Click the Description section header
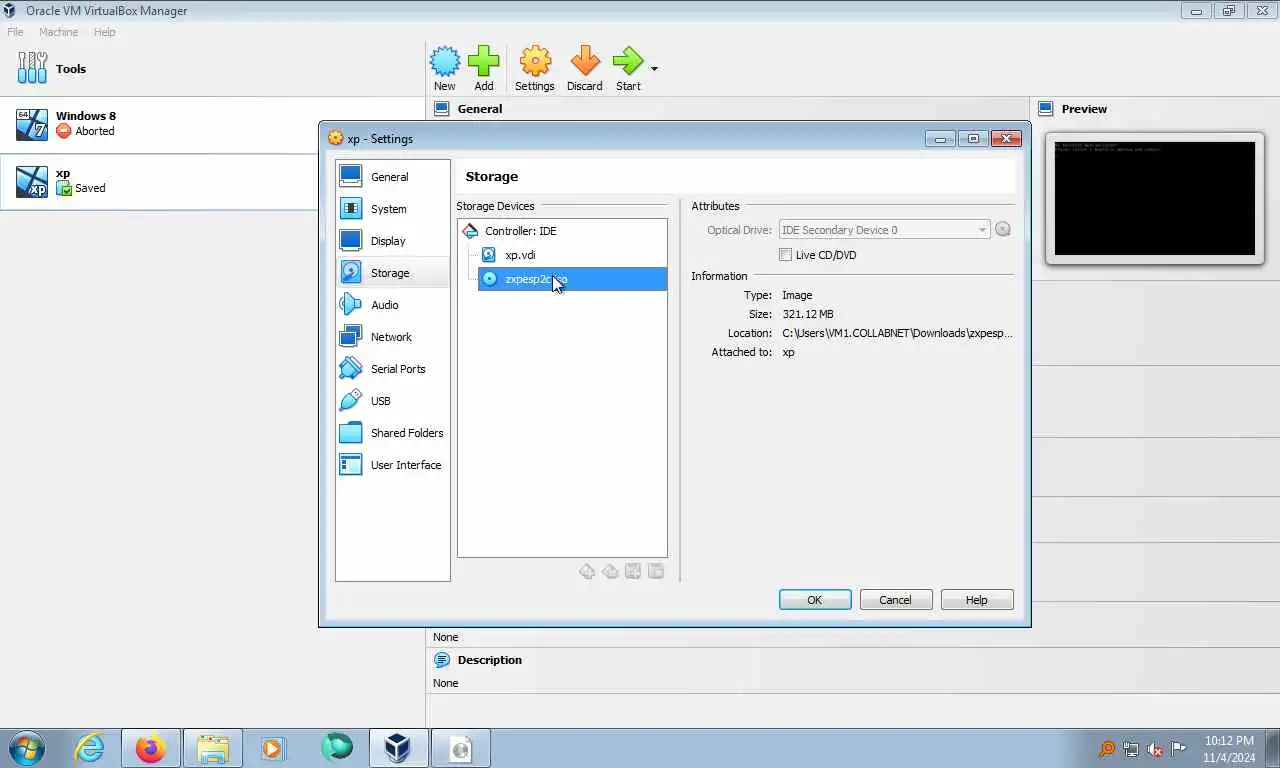 [x=490, y=660]
